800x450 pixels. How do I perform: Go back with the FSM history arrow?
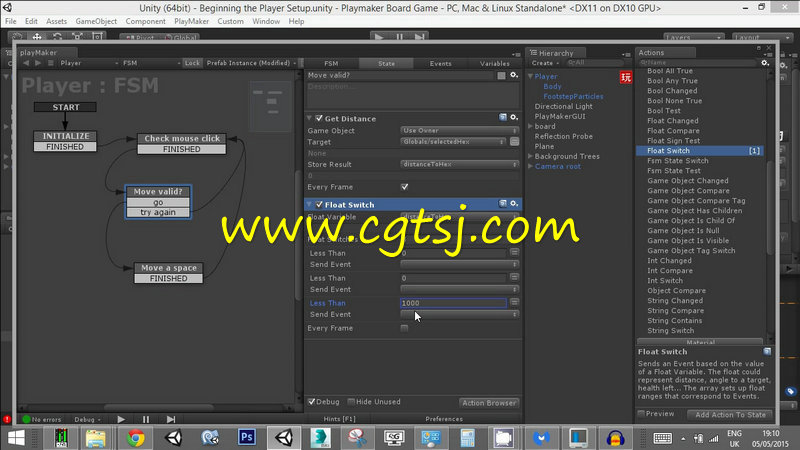click(26, 63)
